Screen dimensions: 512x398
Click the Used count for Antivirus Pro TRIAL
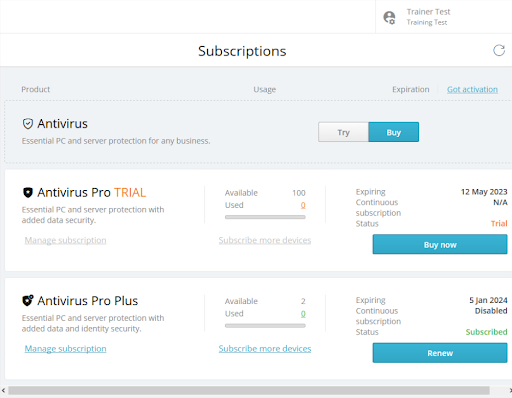coord(303,205)
